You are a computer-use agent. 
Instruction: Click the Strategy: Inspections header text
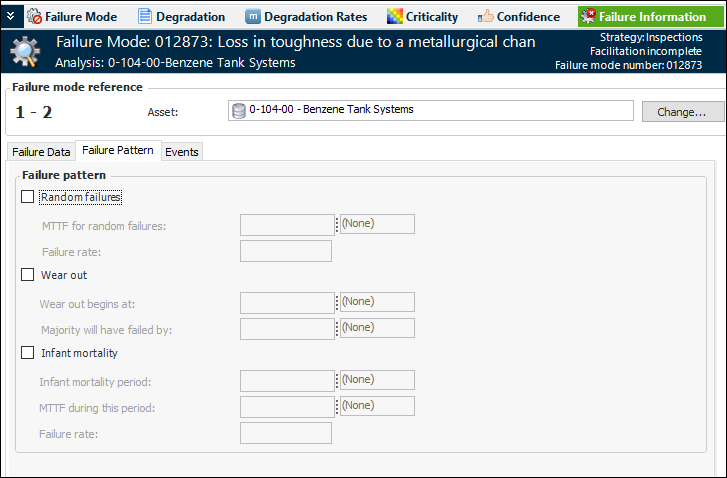651,37
